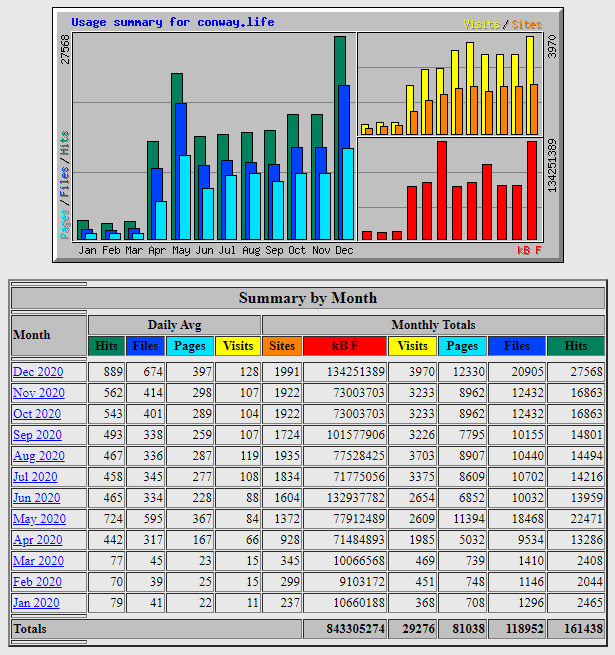Click the Visits legend label on chart

[482, 25]
